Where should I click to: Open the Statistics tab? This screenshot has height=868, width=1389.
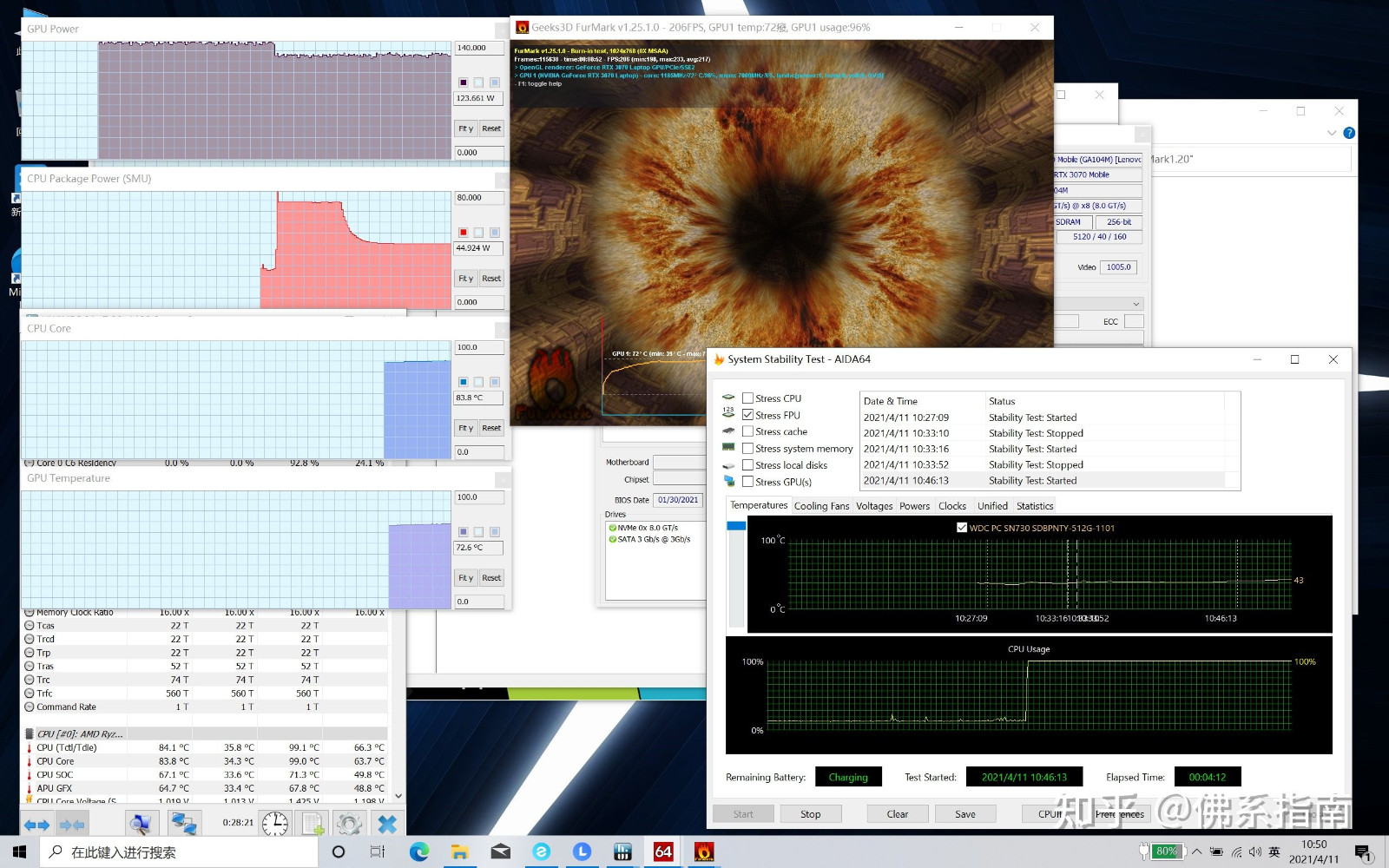(x=1035, y=506)
